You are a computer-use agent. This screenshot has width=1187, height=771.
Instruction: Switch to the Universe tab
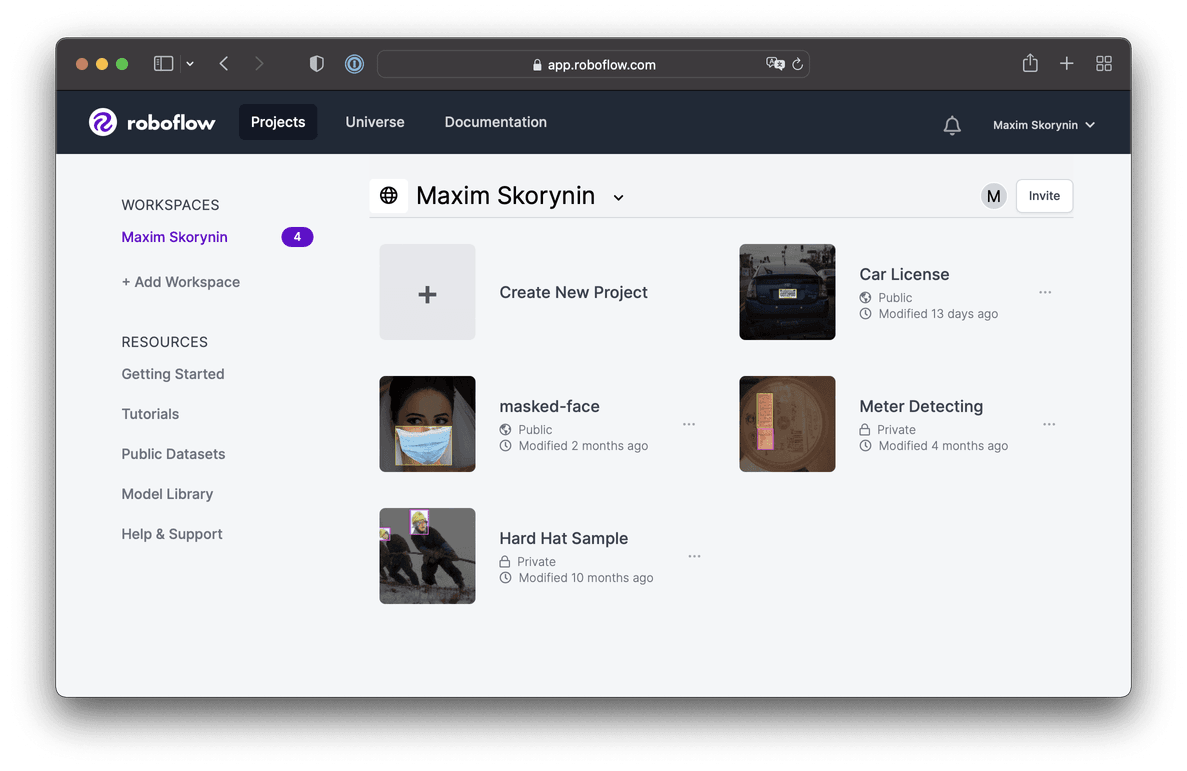point(374,121)
